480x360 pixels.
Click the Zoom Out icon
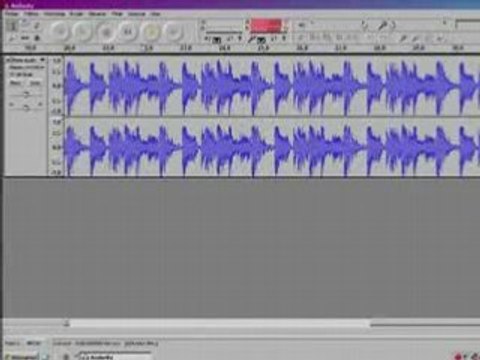tap(416, 38)
